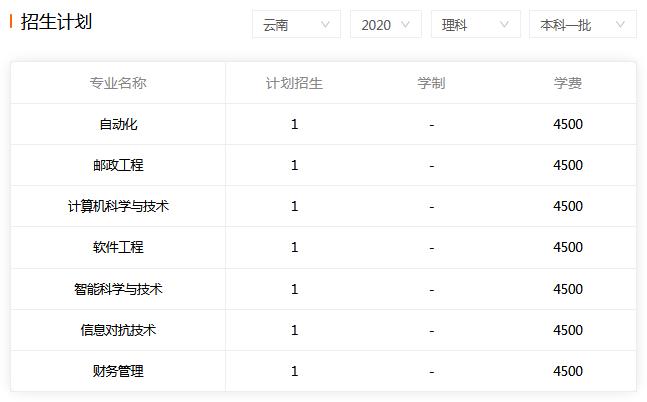Screen dimensions: 647x402
Task: Select the 财务管理 major row
Action: pyautogui.click(x=324, y=371)
